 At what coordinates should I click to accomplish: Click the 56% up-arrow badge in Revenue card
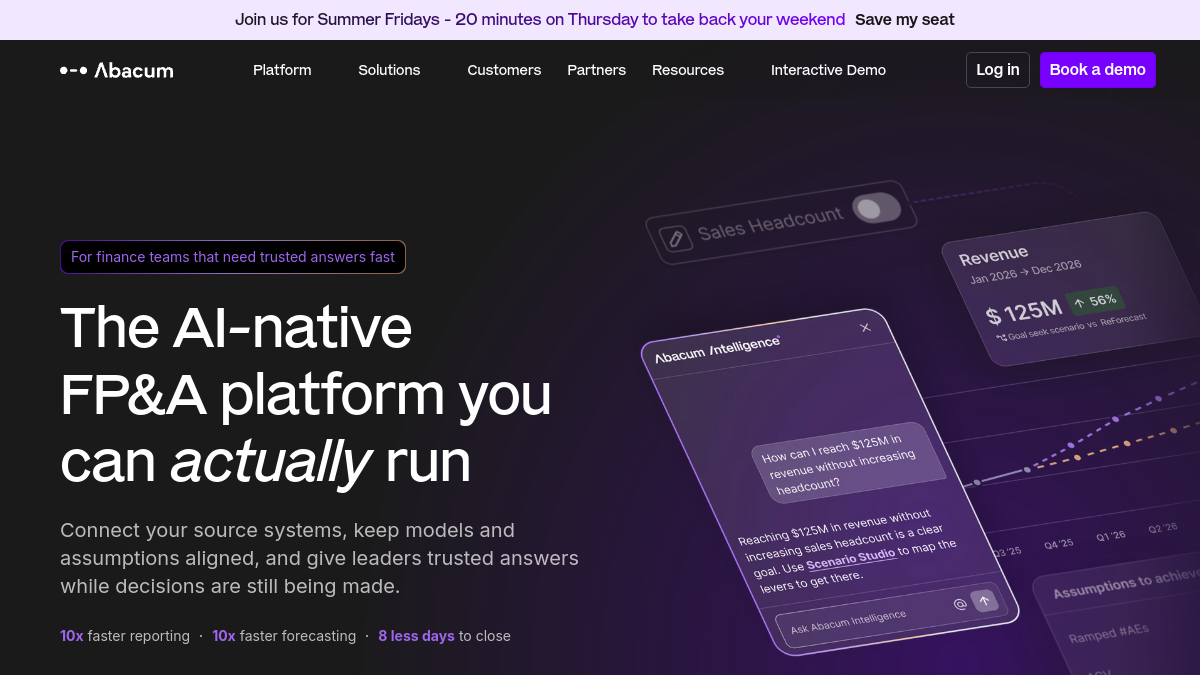tap(1095, 301)
